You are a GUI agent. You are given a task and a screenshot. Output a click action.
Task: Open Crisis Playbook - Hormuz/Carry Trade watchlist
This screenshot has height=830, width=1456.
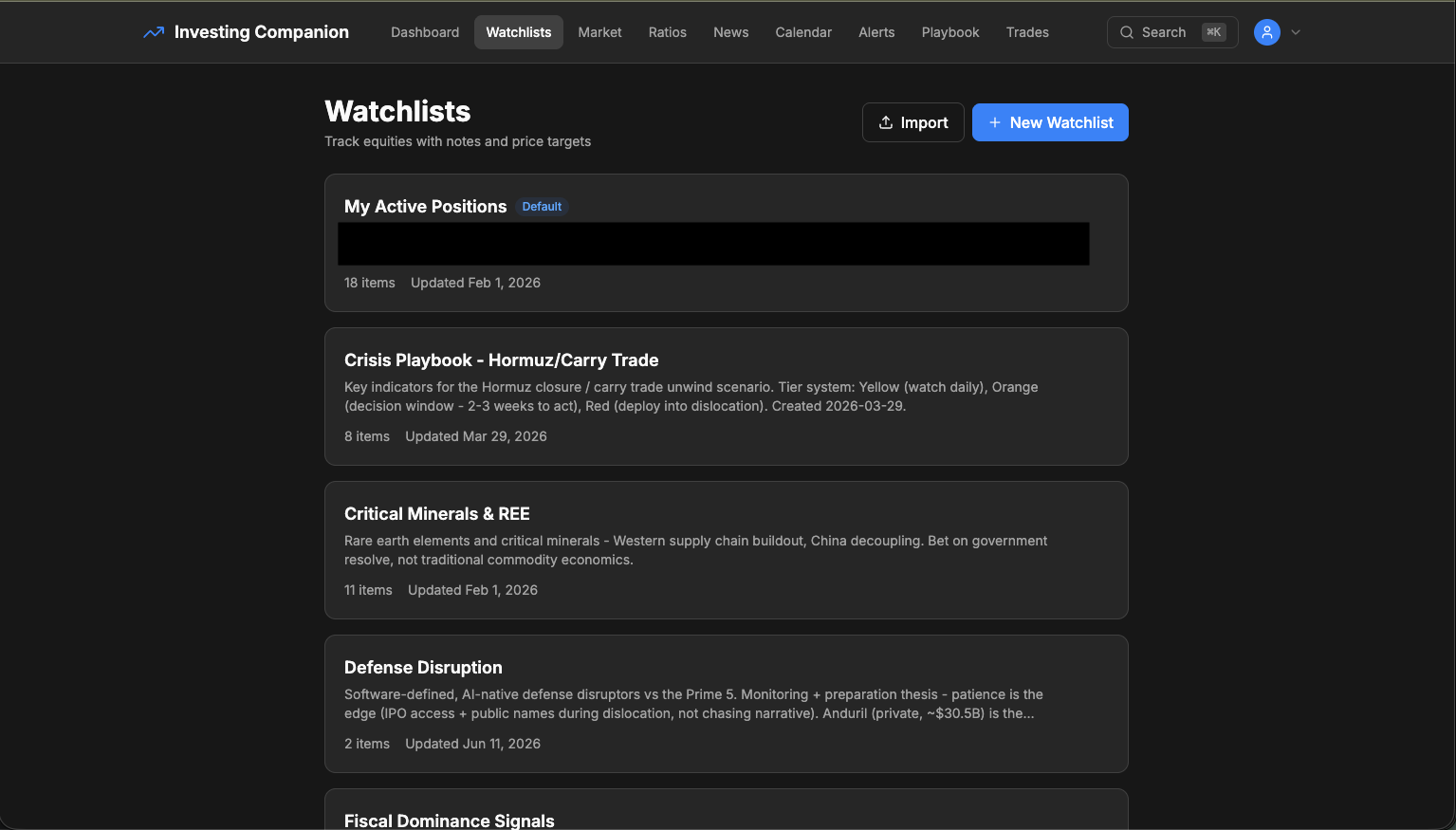coord(727,397)
